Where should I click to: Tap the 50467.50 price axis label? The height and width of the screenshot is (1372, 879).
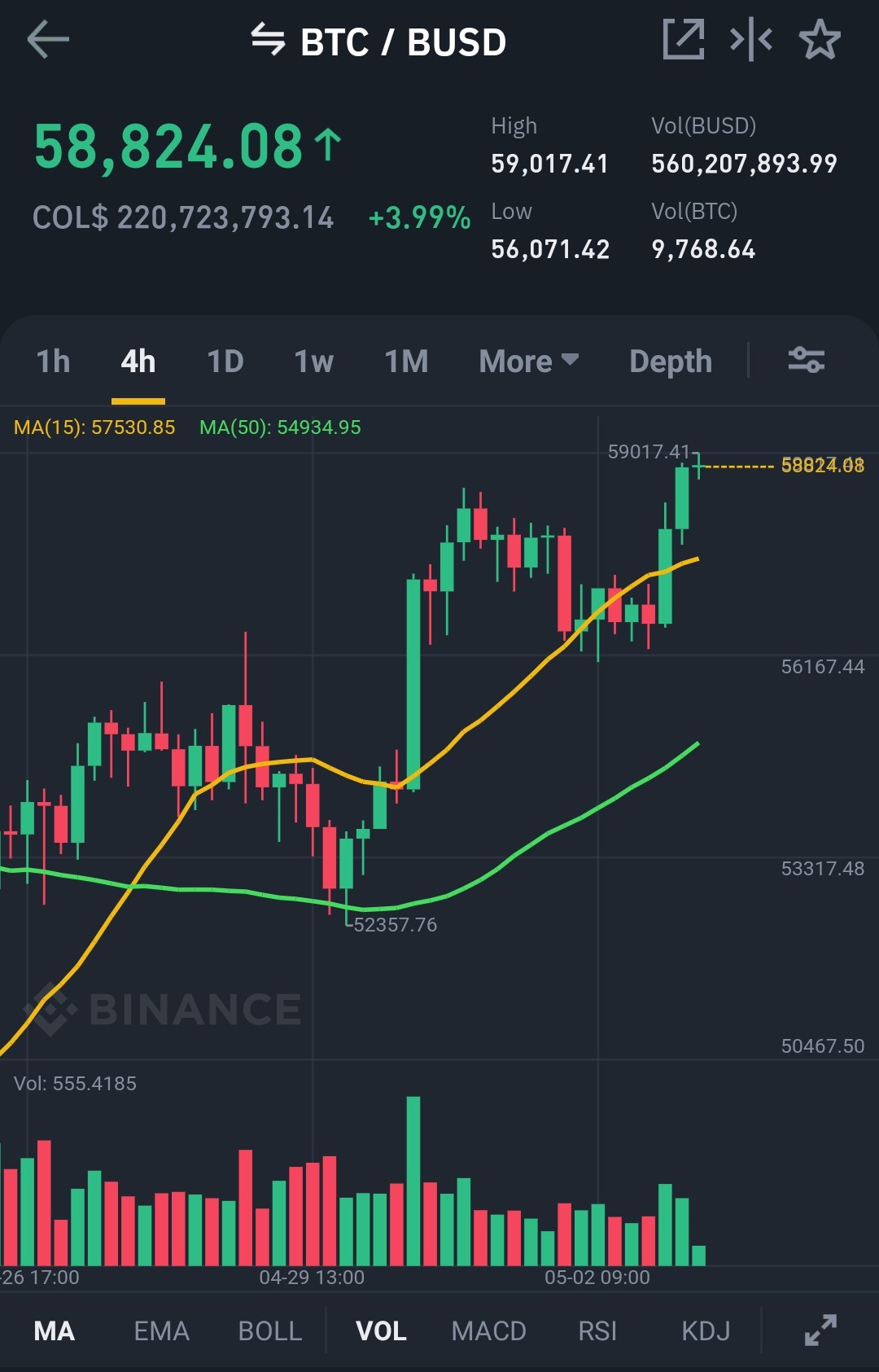click(x=823, y=1046)
